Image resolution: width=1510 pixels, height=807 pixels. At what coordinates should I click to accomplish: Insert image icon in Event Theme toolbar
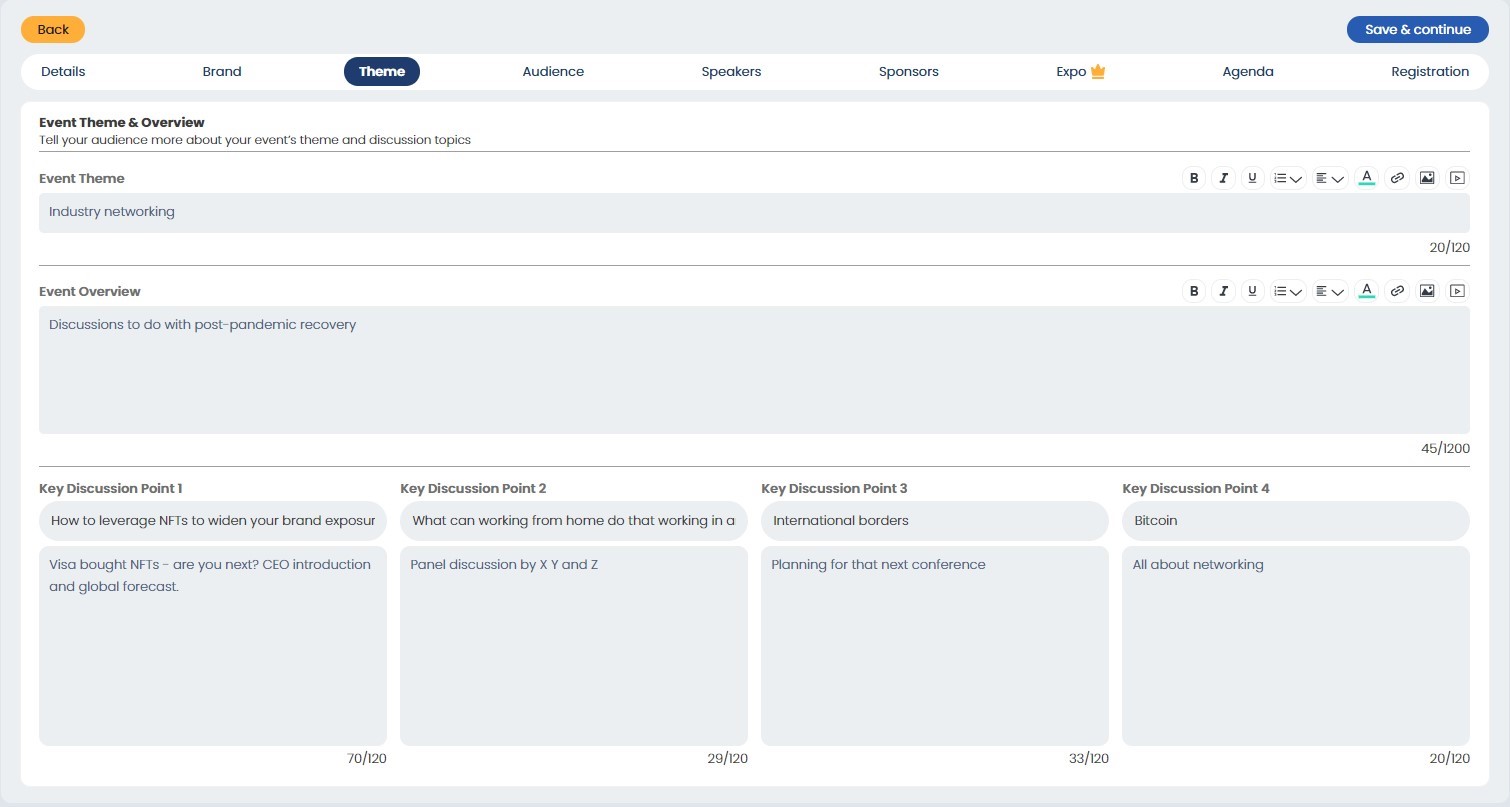coord(1427,178)
